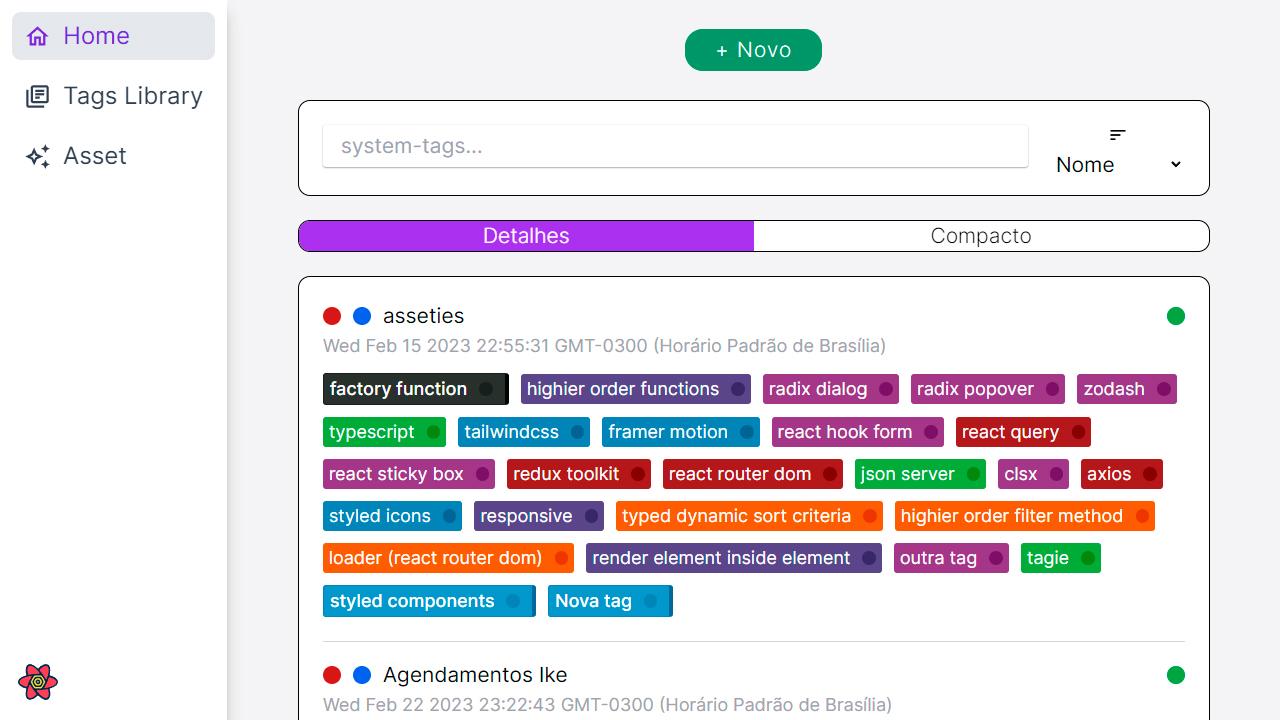
Task: Click the Asset sparkles icon
Action: pos(38,156)
